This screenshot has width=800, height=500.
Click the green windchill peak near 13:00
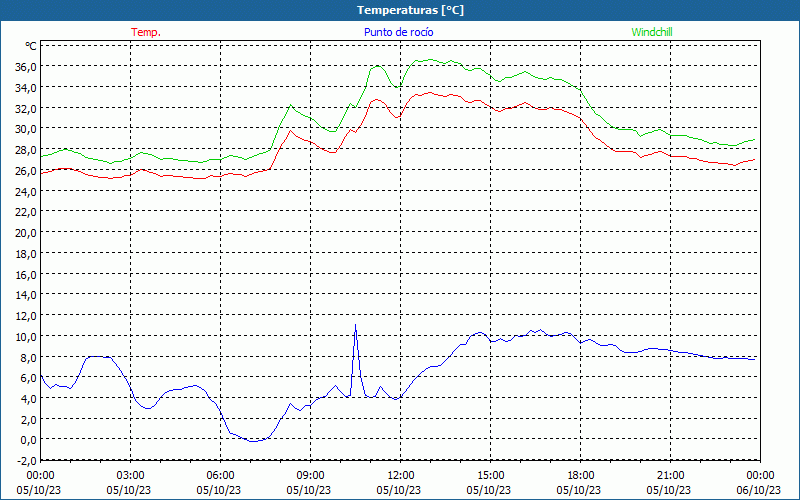pyautogui.click(x=430, y=59)
